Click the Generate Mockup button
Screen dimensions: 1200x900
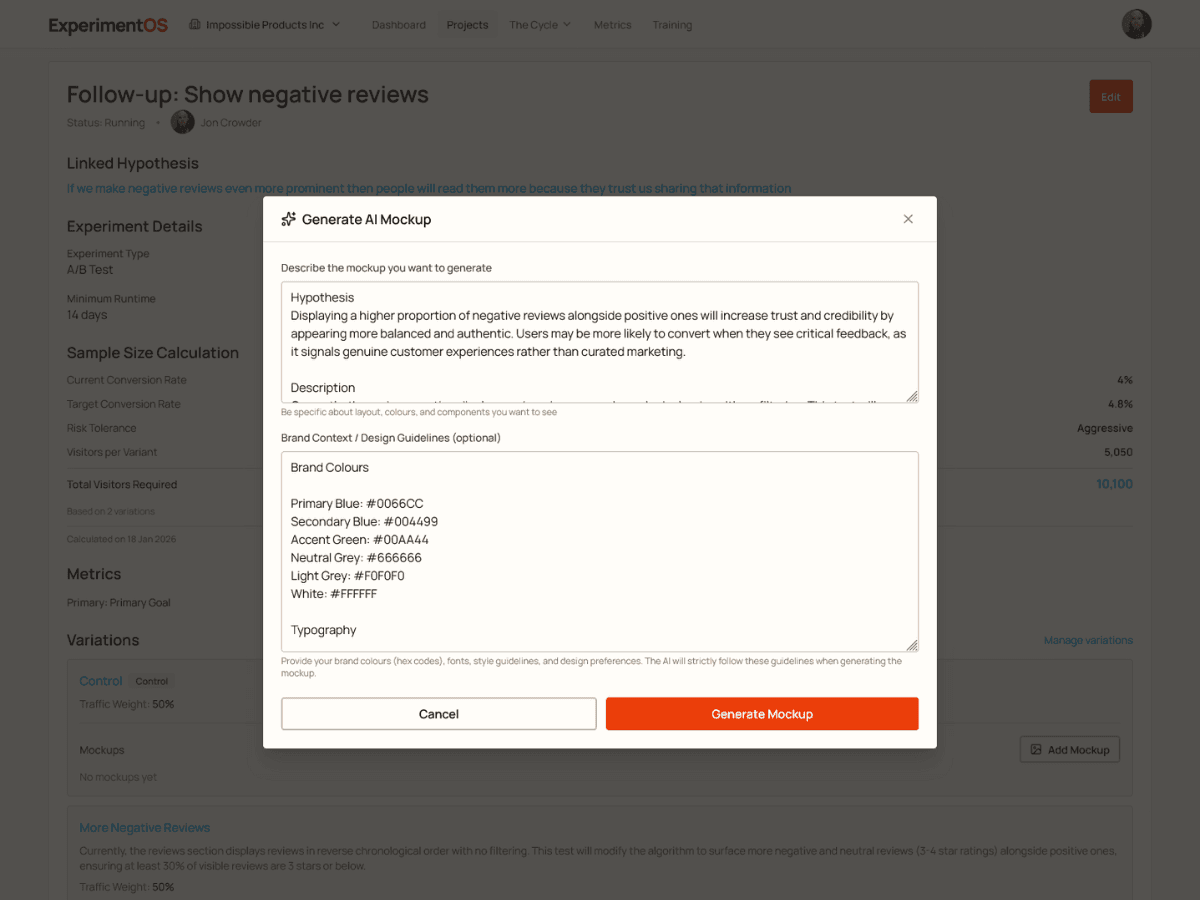point(762,713)
